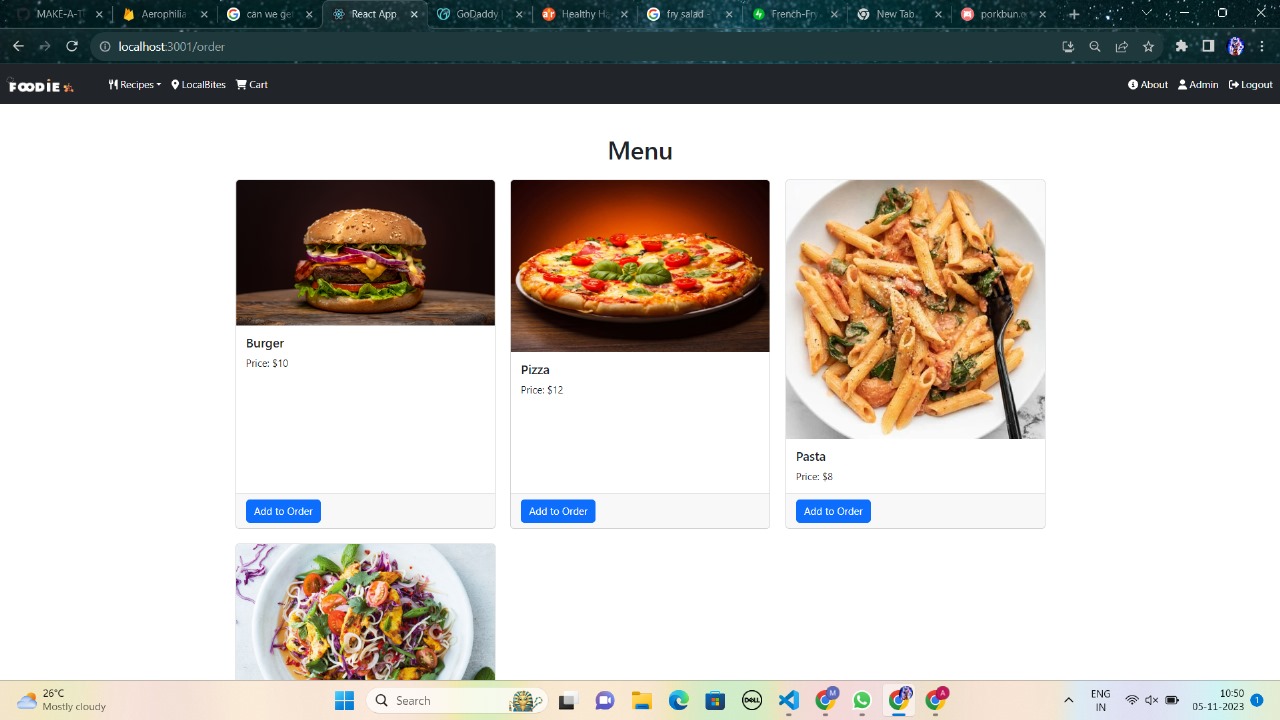Log out using the Logout link

click(1251, 85)
